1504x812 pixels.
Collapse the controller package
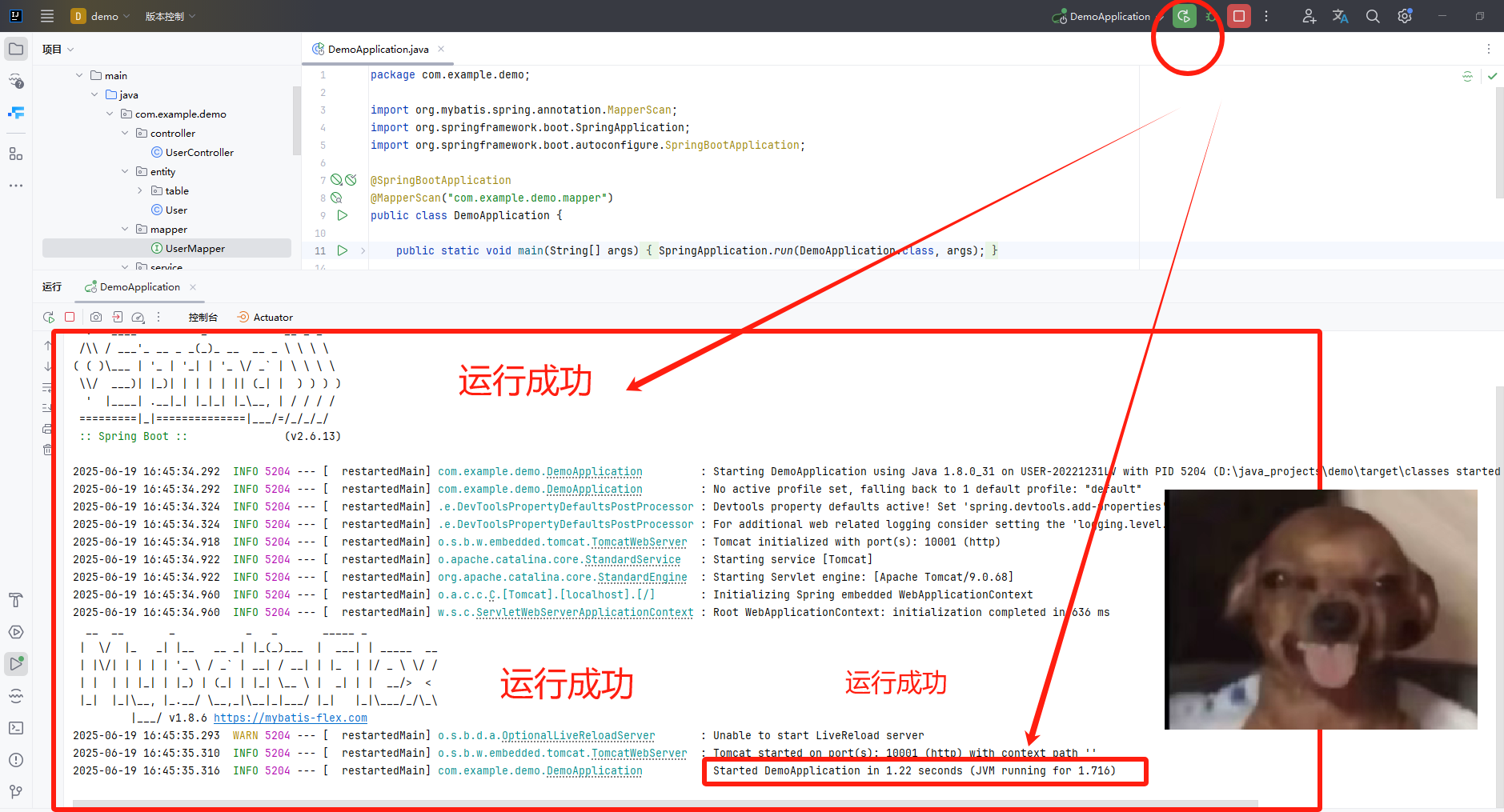125,133
